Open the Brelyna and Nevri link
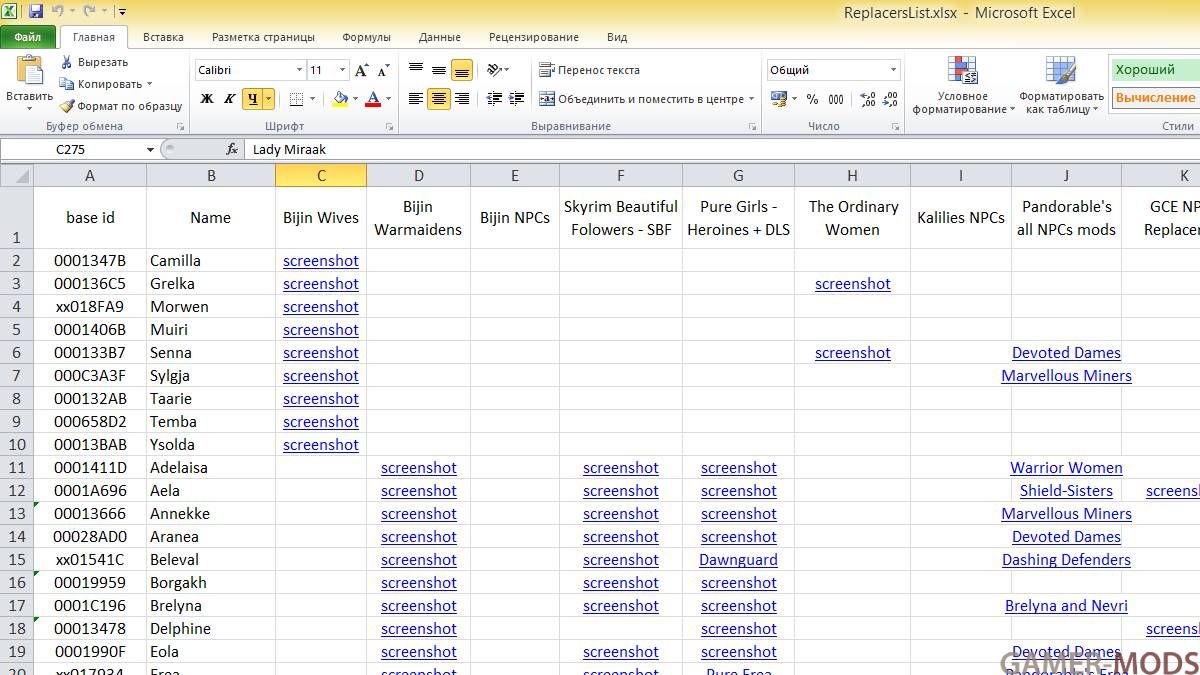 tap(1066, 605)
